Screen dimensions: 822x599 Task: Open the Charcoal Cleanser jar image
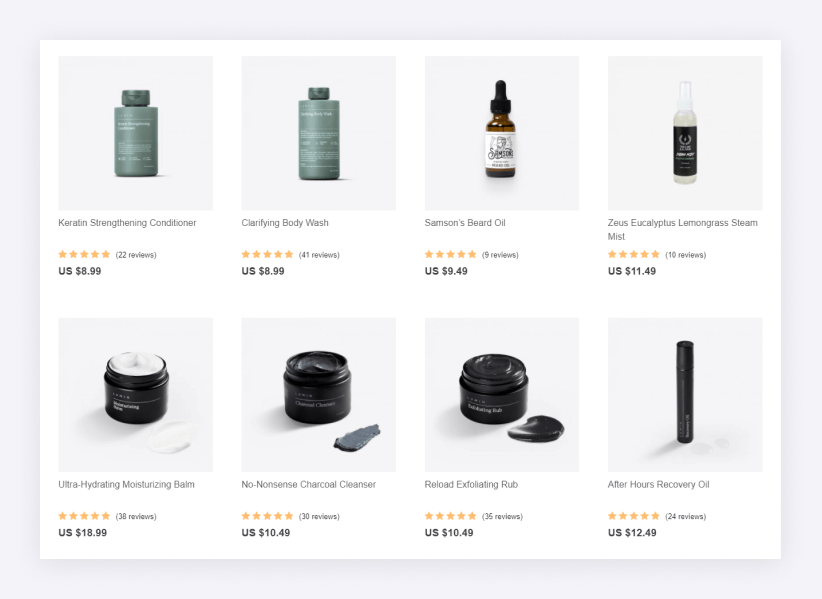point(319,395)
